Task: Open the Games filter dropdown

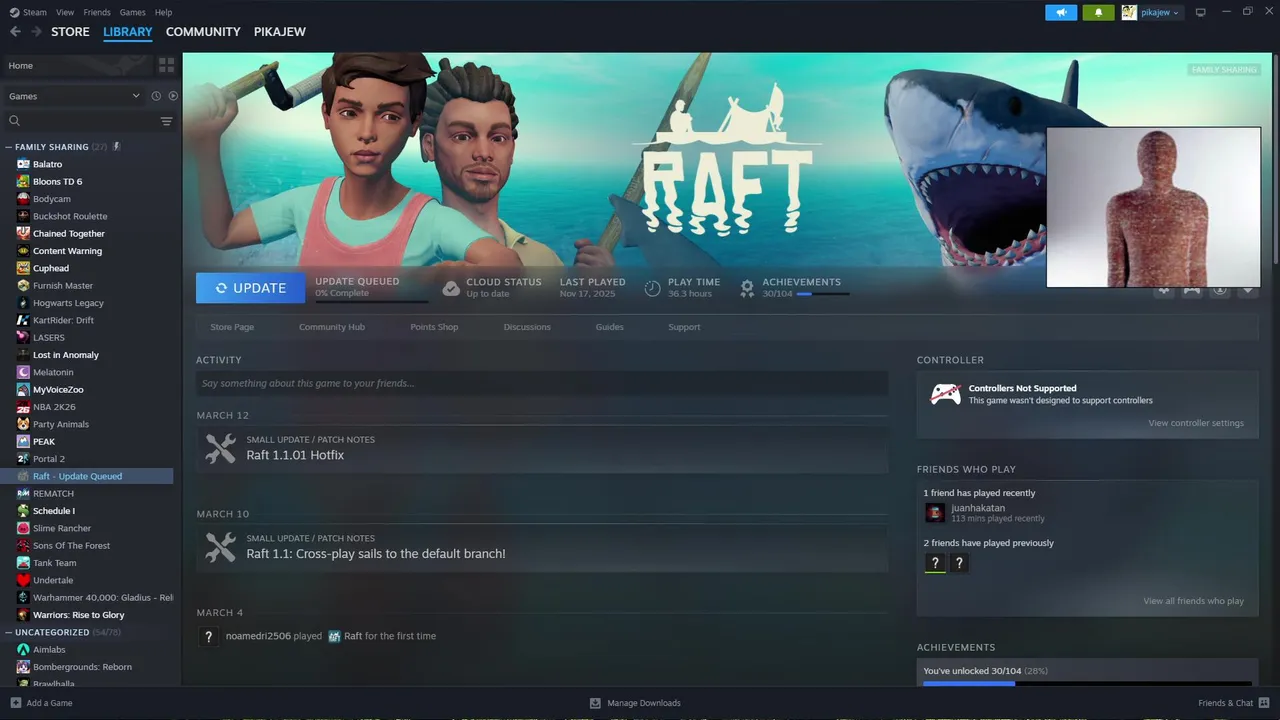Action: pos(73,96)
